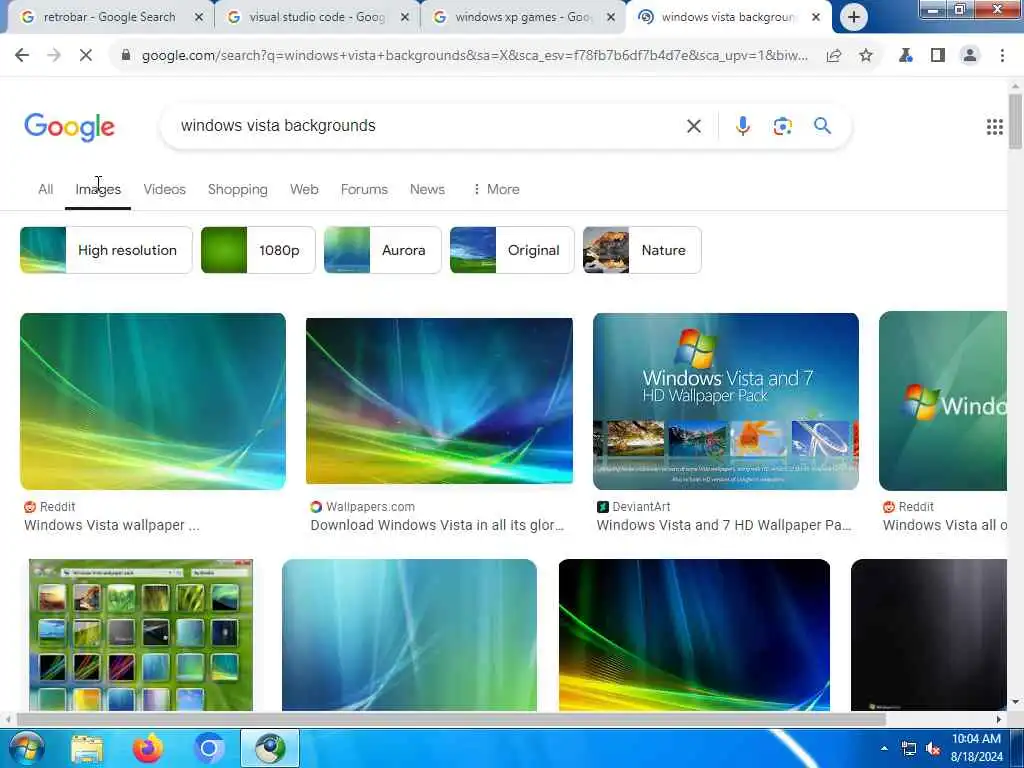Open a new tab with the plus button
This screenshot has width=1024, height=768.
(x=854, y=17)
